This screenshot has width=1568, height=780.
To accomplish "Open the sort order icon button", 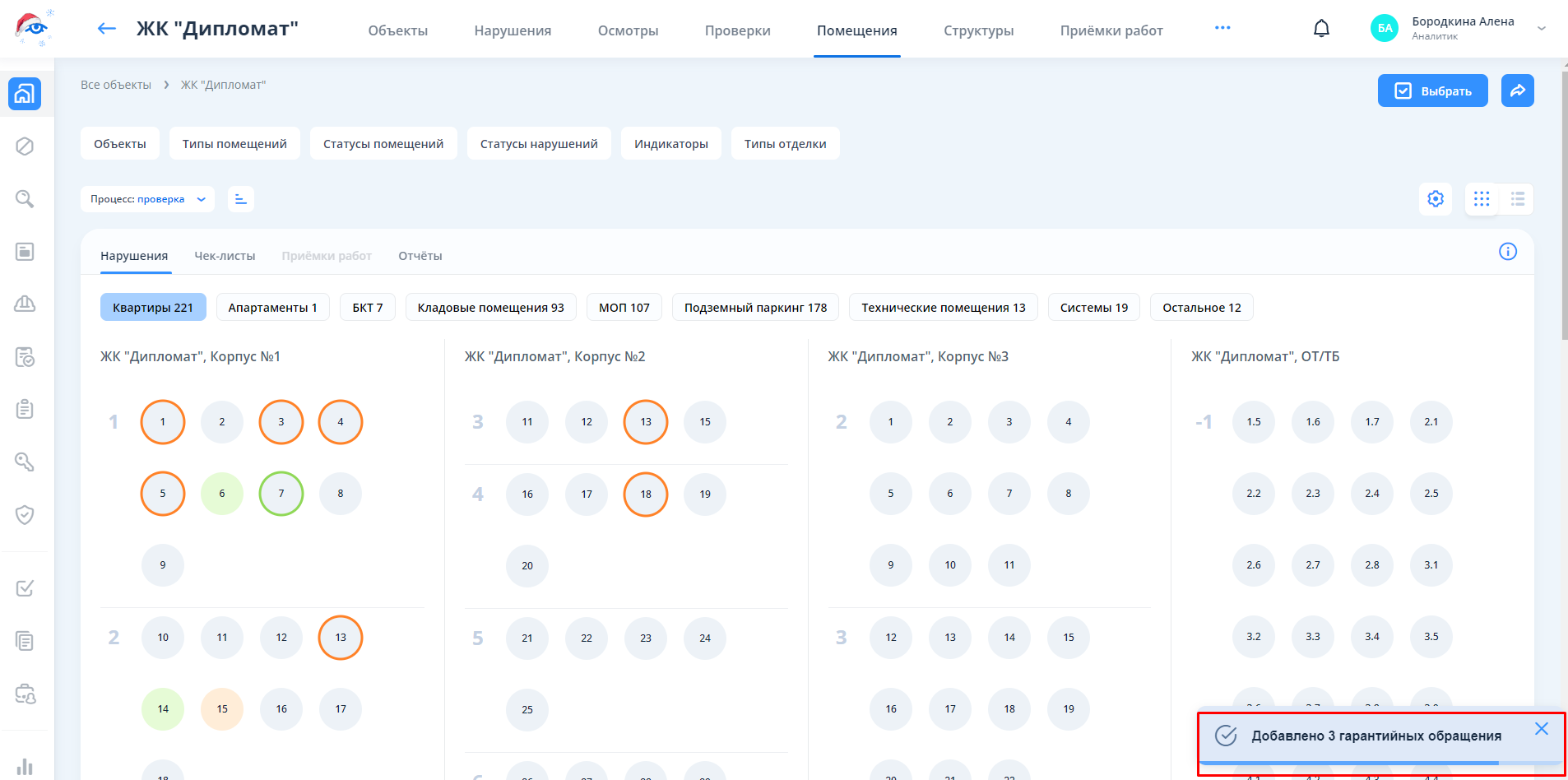I will 240,199.
